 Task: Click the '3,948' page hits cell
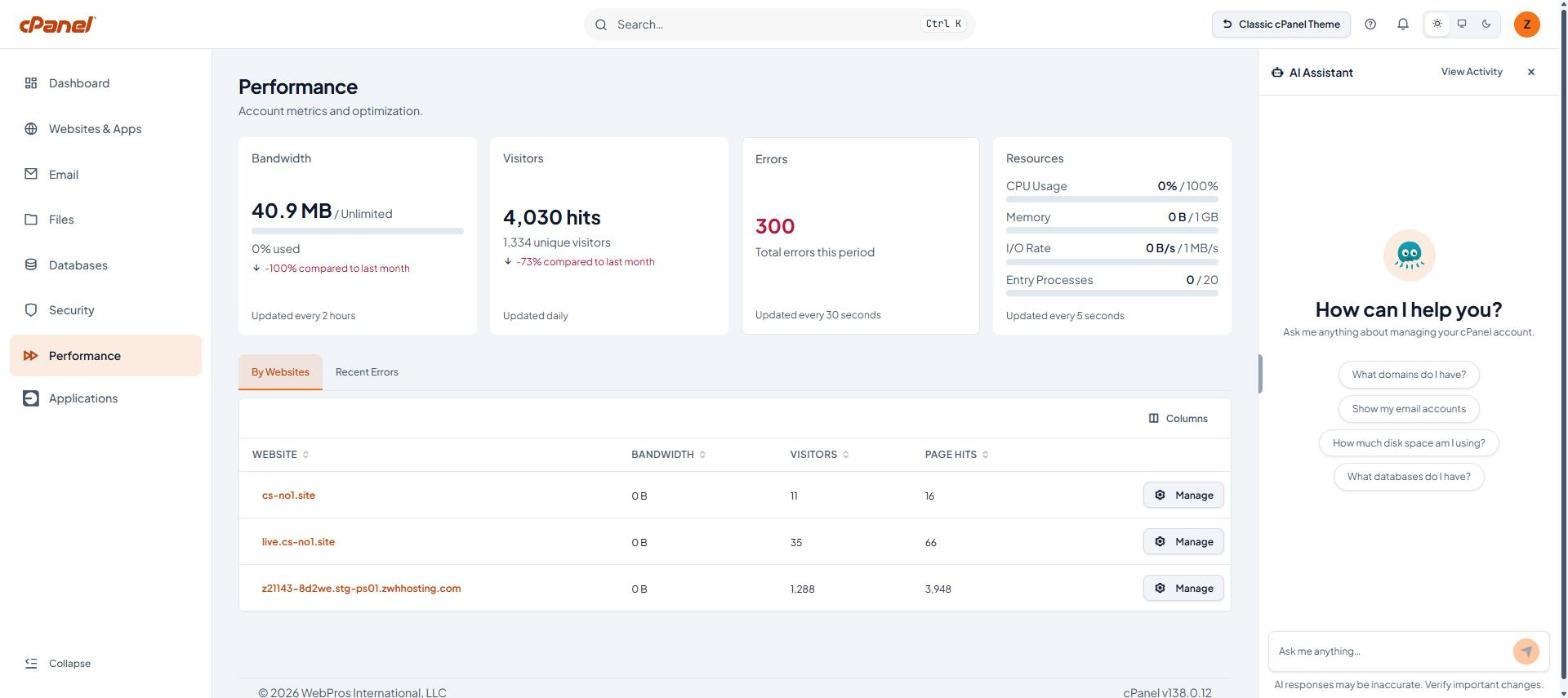click(938, 589)
